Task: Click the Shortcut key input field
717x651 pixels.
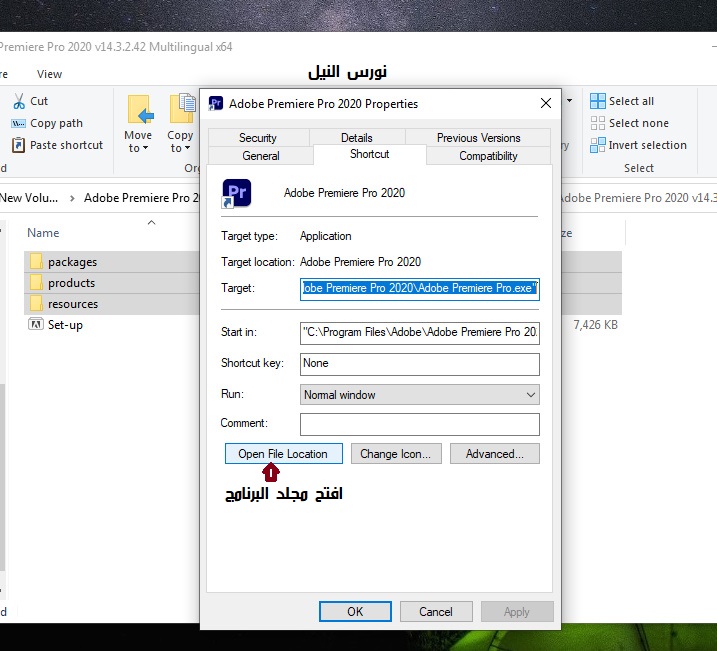Action: point(419,364)
